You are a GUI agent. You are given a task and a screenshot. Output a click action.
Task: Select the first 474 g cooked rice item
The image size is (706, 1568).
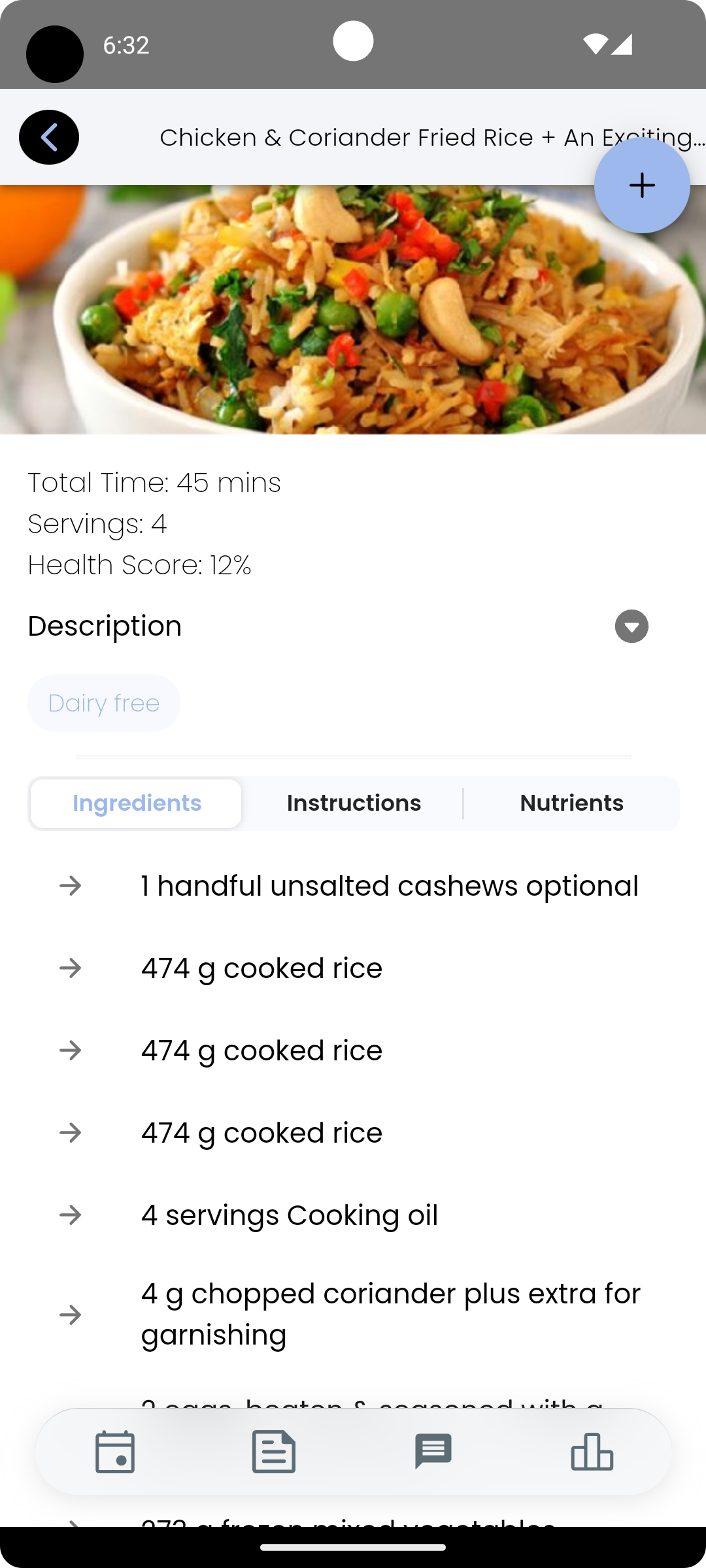coord(353,968)
